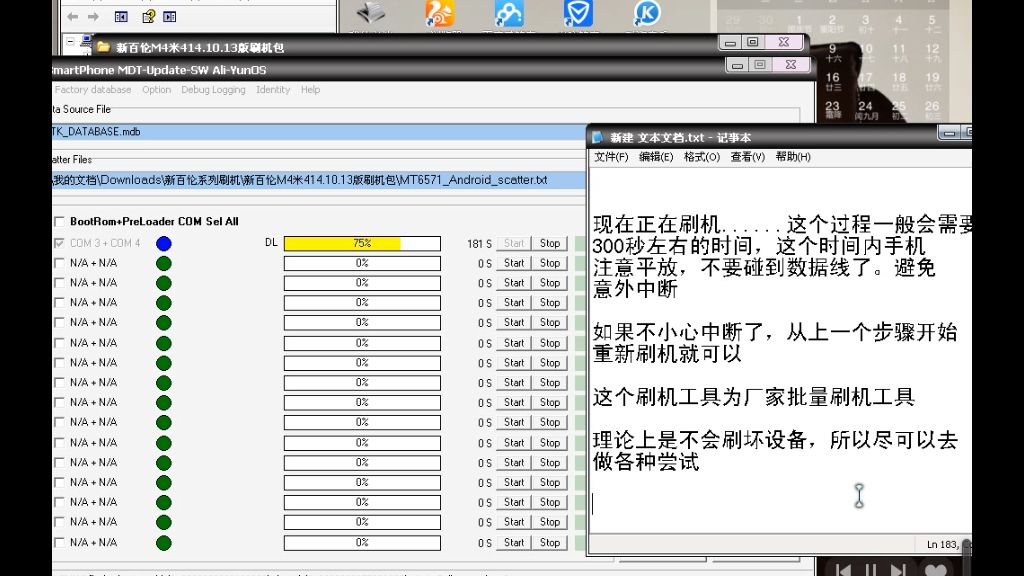Click the 75% download progress bar
Viewport: 1024px width, 576px height.
click(x=362, y=244)
